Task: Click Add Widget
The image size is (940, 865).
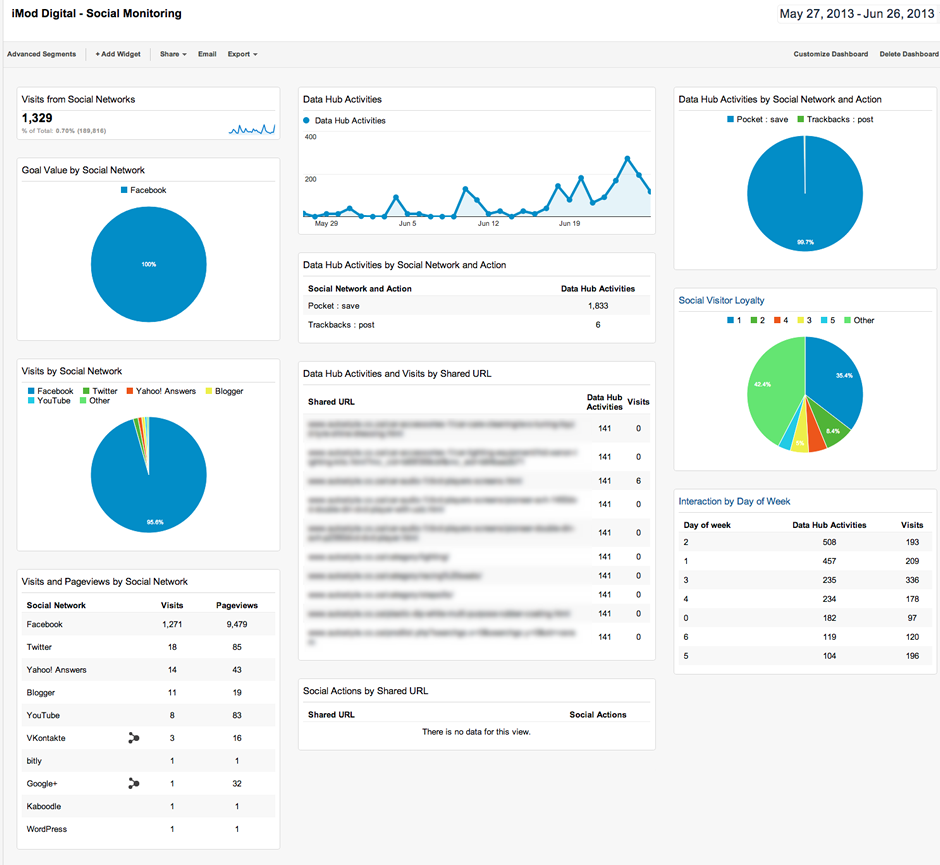Action: coord(118,54)
